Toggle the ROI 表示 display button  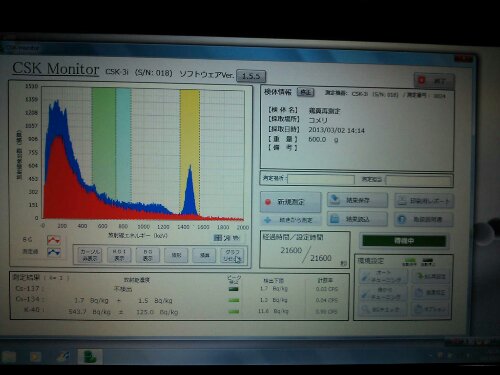pos(119,255)
